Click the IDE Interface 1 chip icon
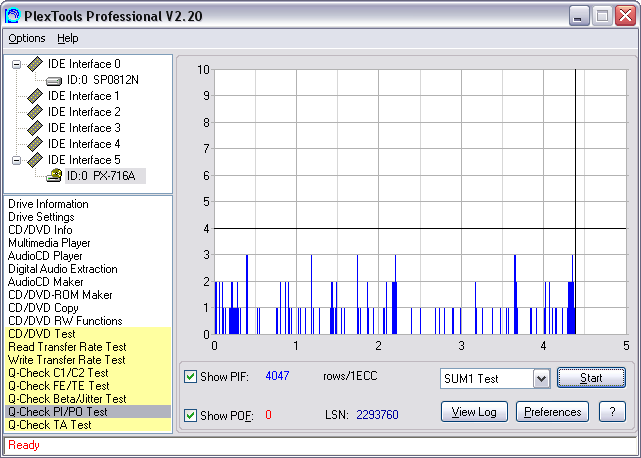This screenshot has height=458, width=641. [x=35, y=96]
